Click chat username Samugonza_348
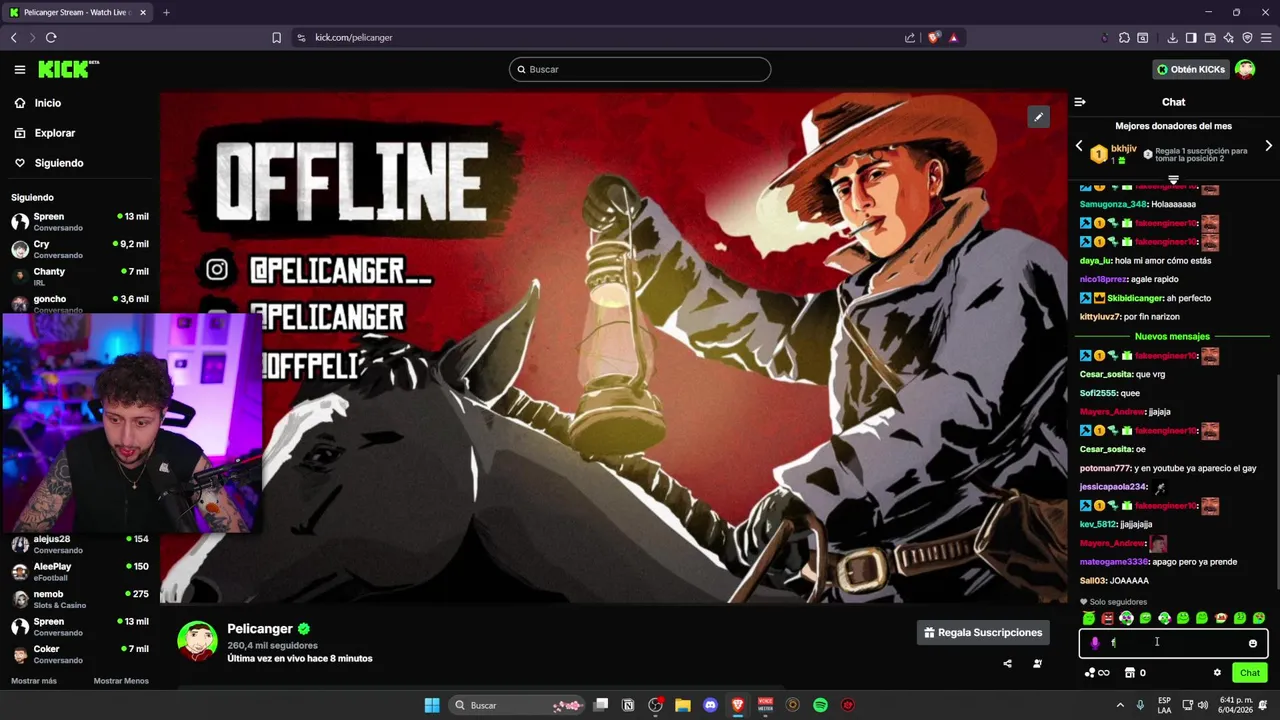This screenshot has height=720, width=1280. [x=1113, y=204]
